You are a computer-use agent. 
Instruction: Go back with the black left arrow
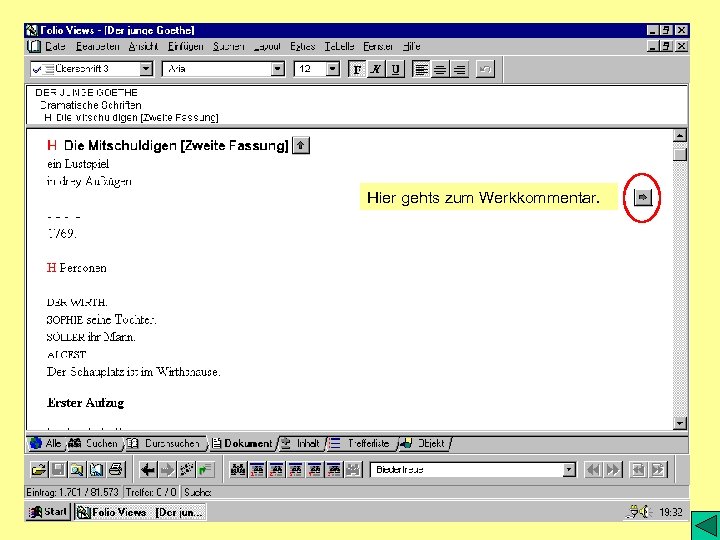(x=148, y=469)
